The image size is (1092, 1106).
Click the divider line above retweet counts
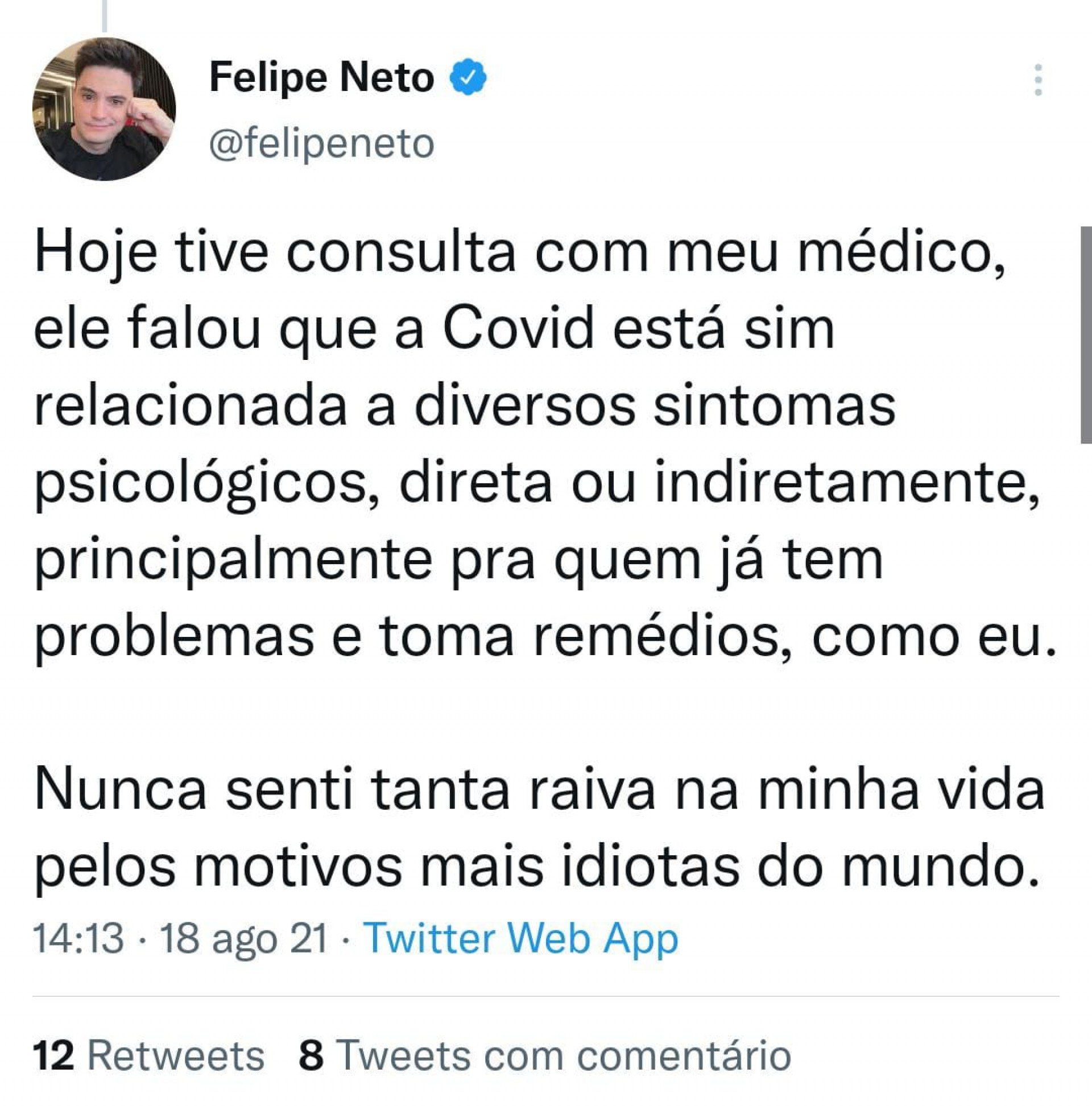(544, 997)
